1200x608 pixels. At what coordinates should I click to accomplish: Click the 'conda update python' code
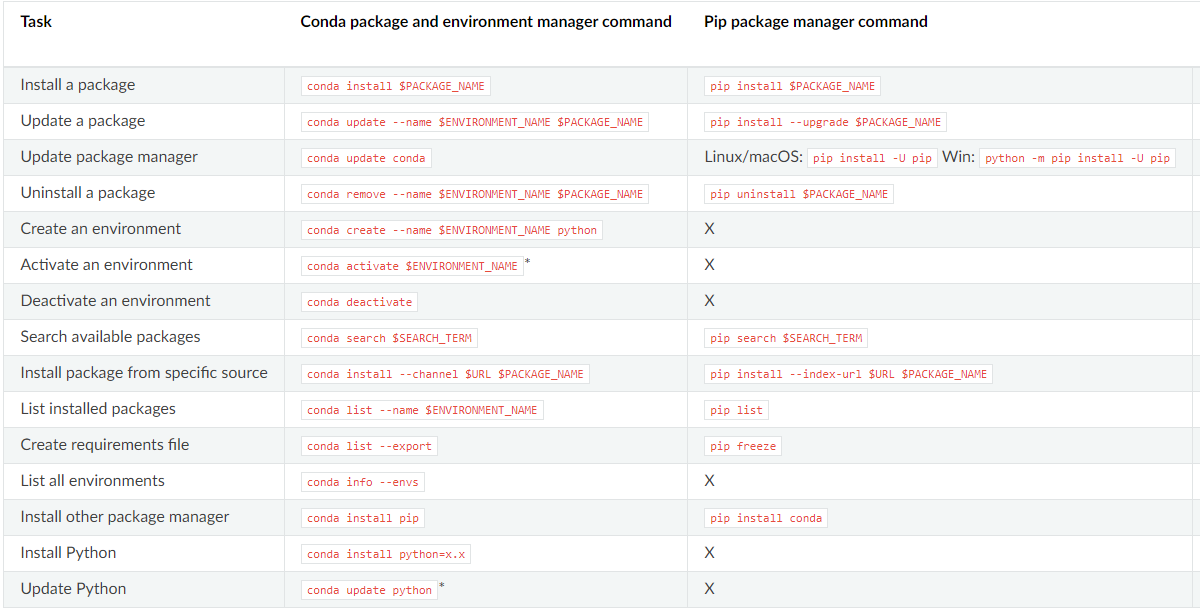coord(369,590)
